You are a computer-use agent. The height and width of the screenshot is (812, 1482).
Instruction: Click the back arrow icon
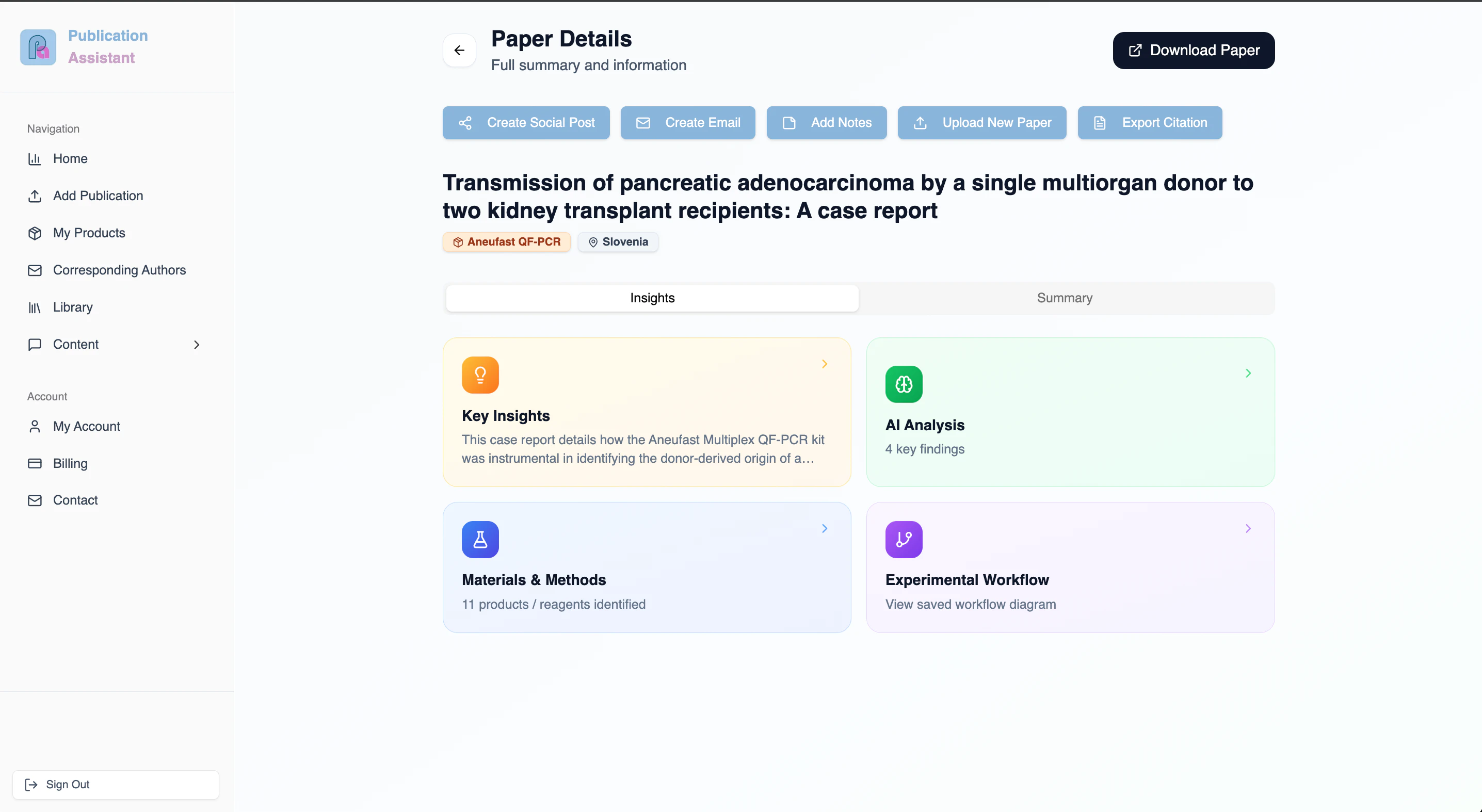(x=459, y=50)
